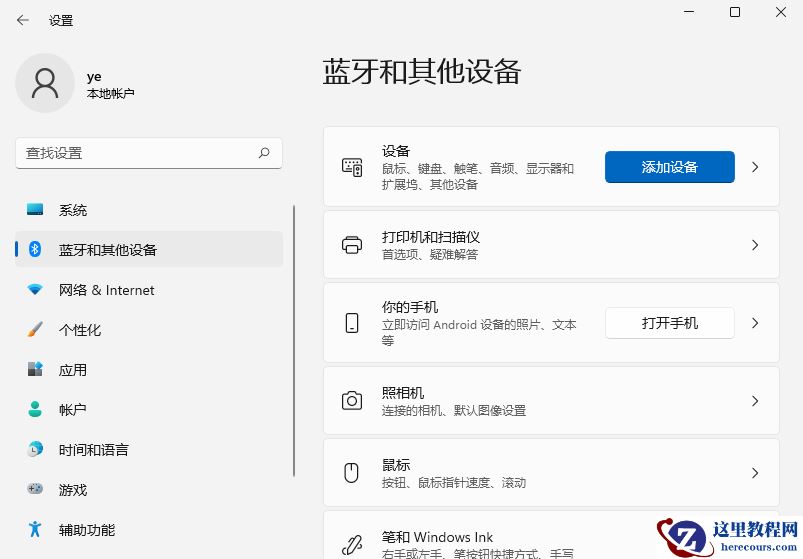The height and width of the screenshot is (559, 803).
Task: Click the 蓝牙和其他设备 page heading
Action: click(x=422, y=71)
